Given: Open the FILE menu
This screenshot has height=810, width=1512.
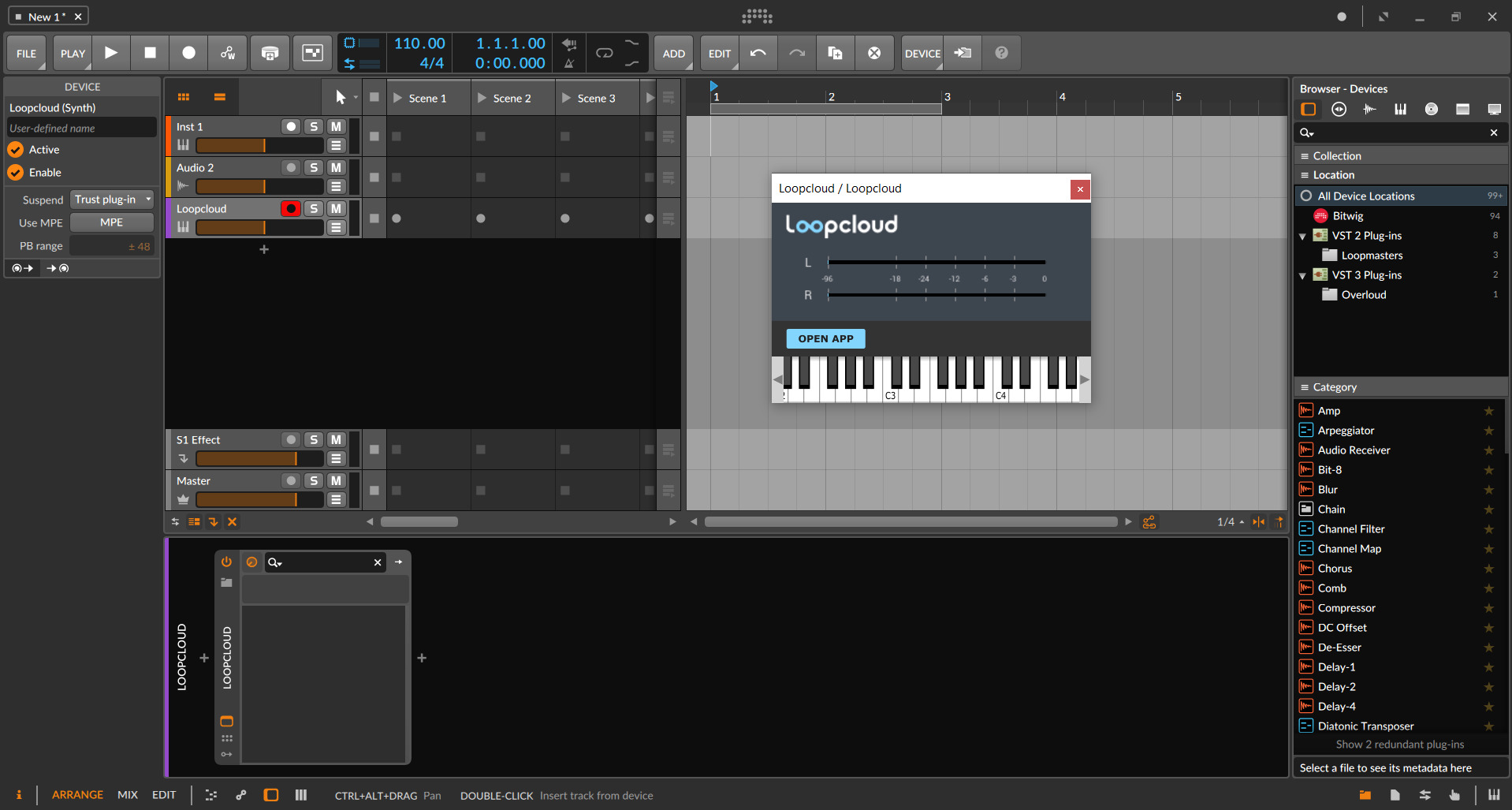Looking at the screenshot, I should [x=27, y=53].
